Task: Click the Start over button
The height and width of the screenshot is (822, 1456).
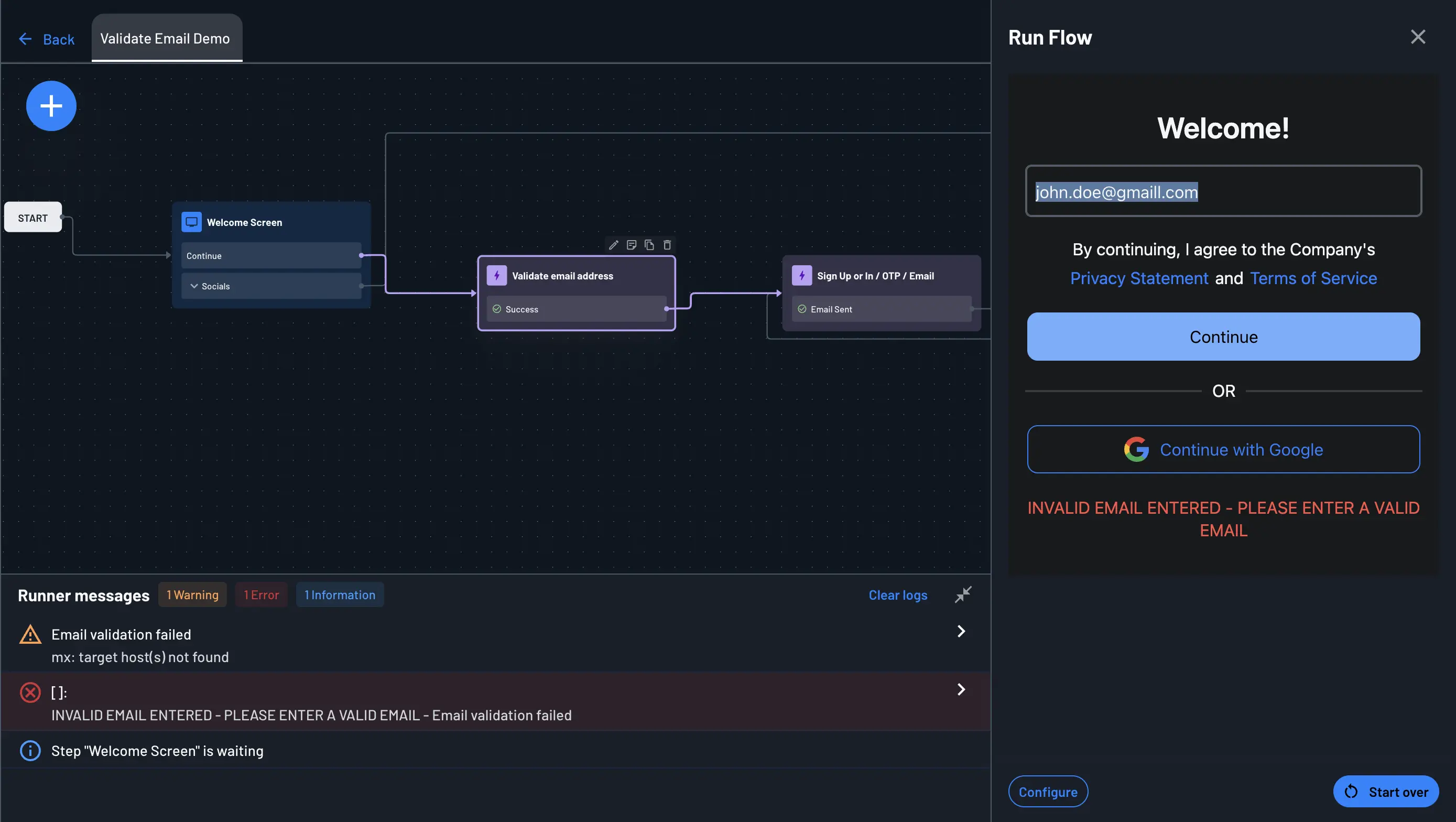Action: (x=1386, y=792)
